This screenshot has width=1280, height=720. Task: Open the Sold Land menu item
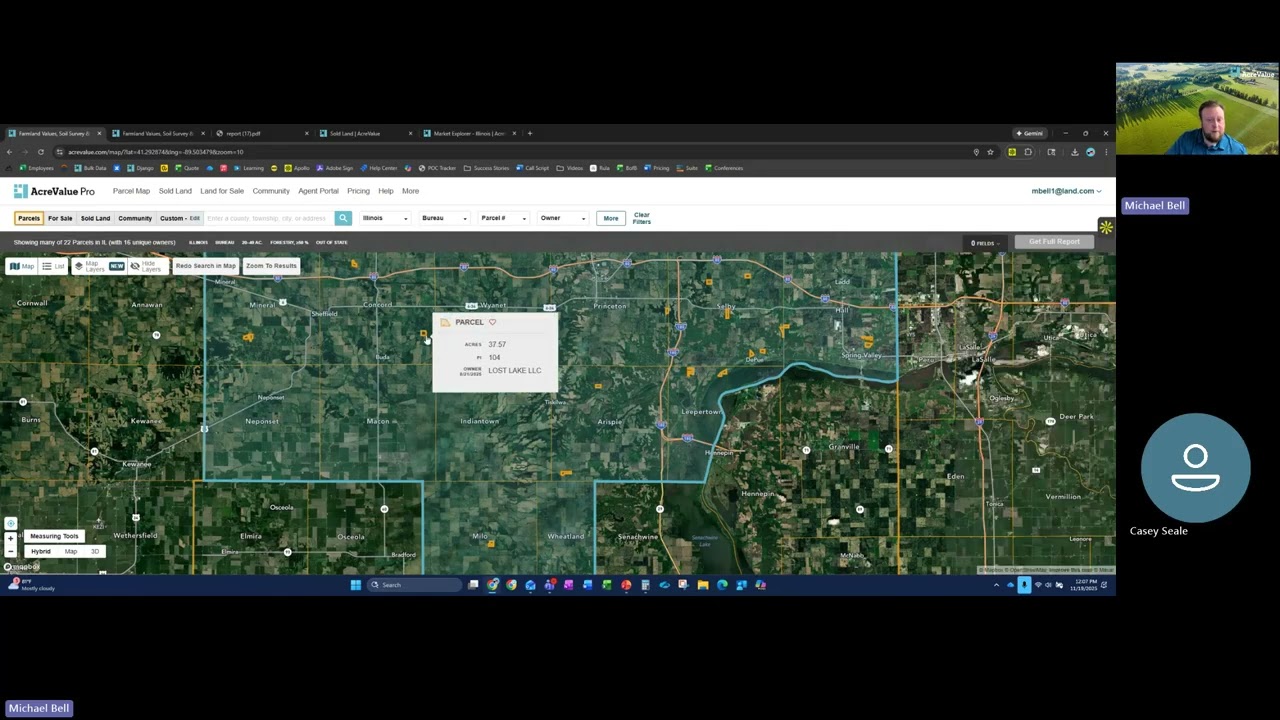click(x=175, y=191)
